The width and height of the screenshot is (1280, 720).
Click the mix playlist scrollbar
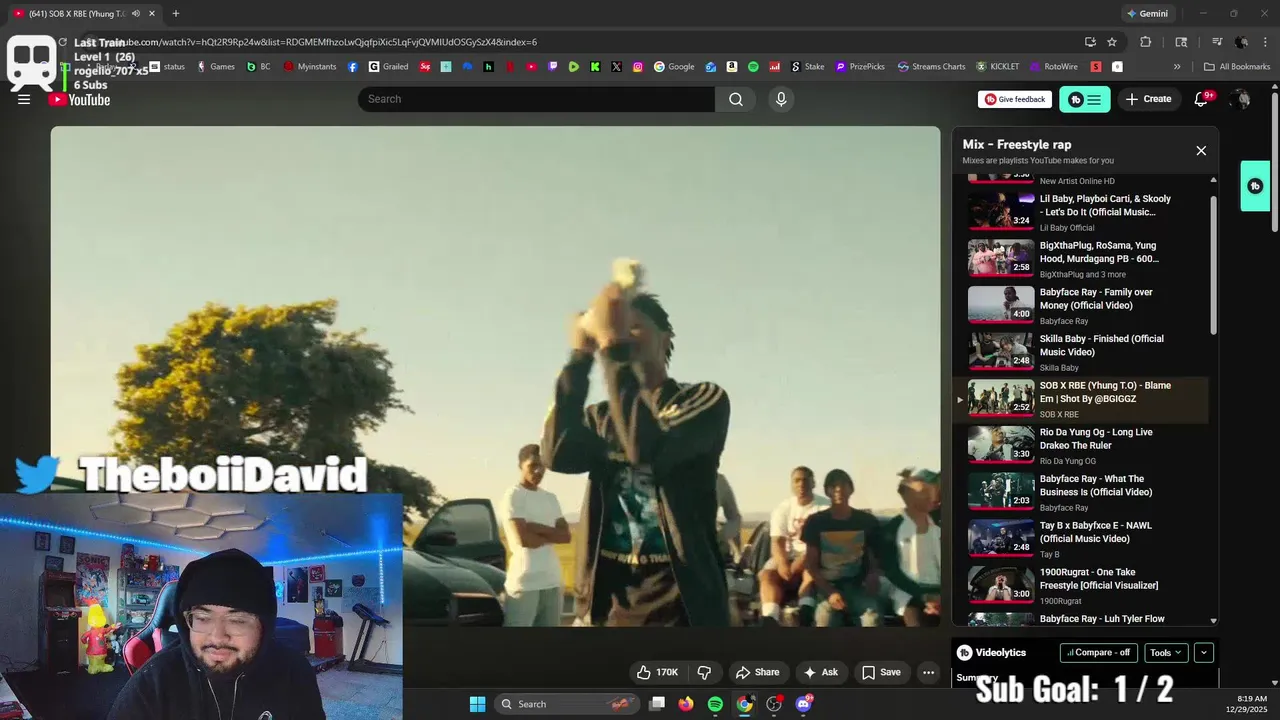[1214, 265]
